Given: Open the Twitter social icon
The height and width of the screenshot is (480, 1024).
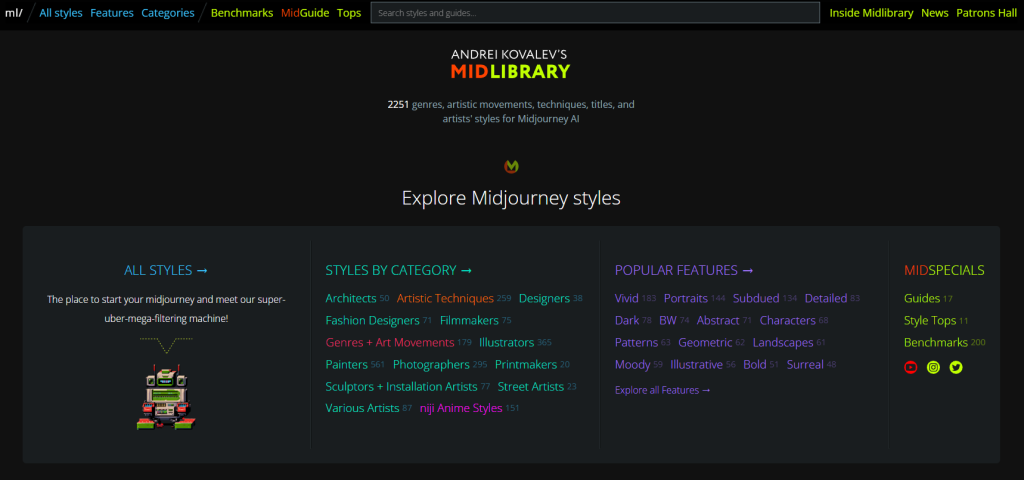Looking at the screenshot, I should [956, 367].
